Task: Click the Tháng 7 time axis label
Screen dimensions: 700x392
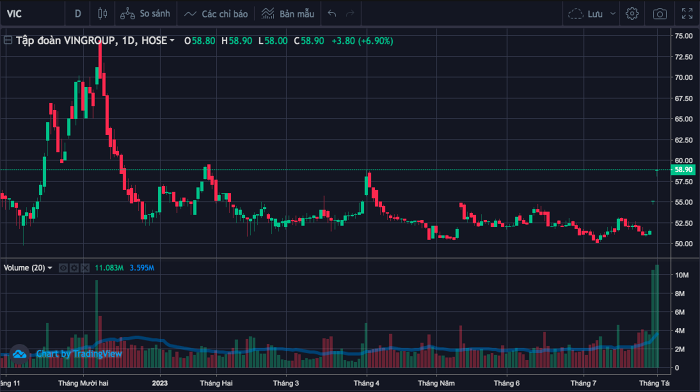Action: click(583, 383)
